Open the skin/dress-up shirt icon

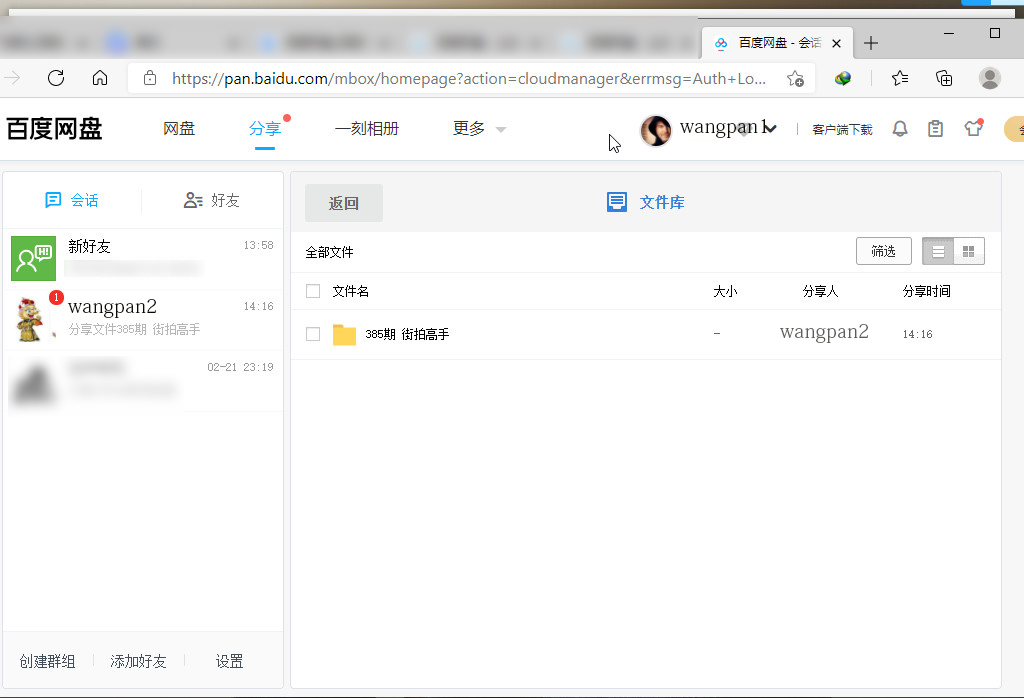click(972, 129)
